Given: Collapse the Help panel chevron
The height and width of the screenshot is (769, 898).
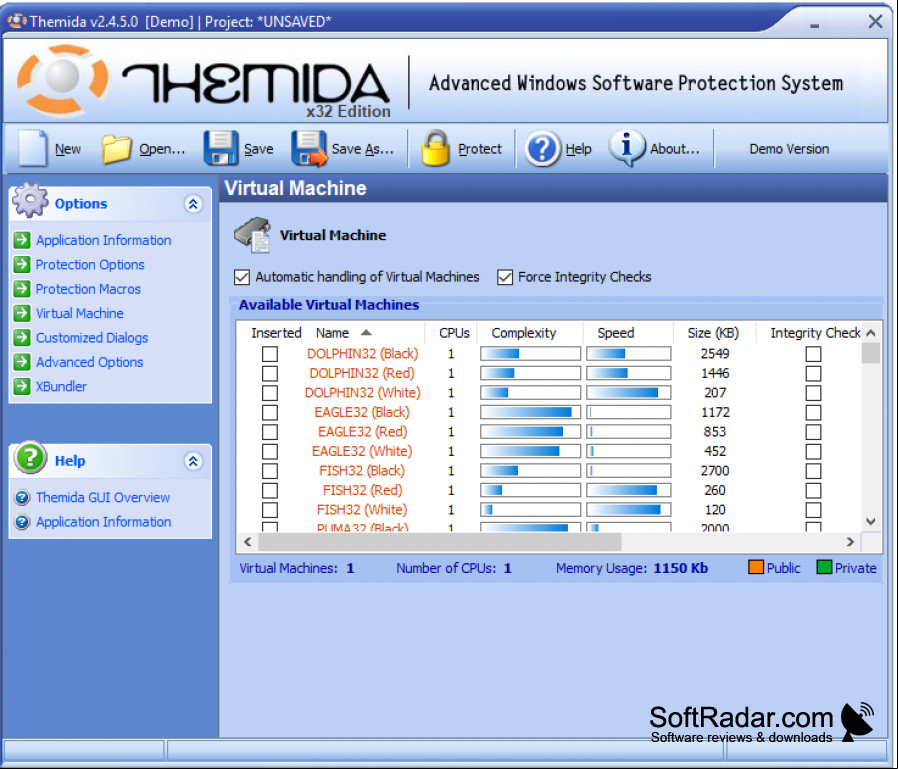Looking at the screenshot, I should click(194, 461).
